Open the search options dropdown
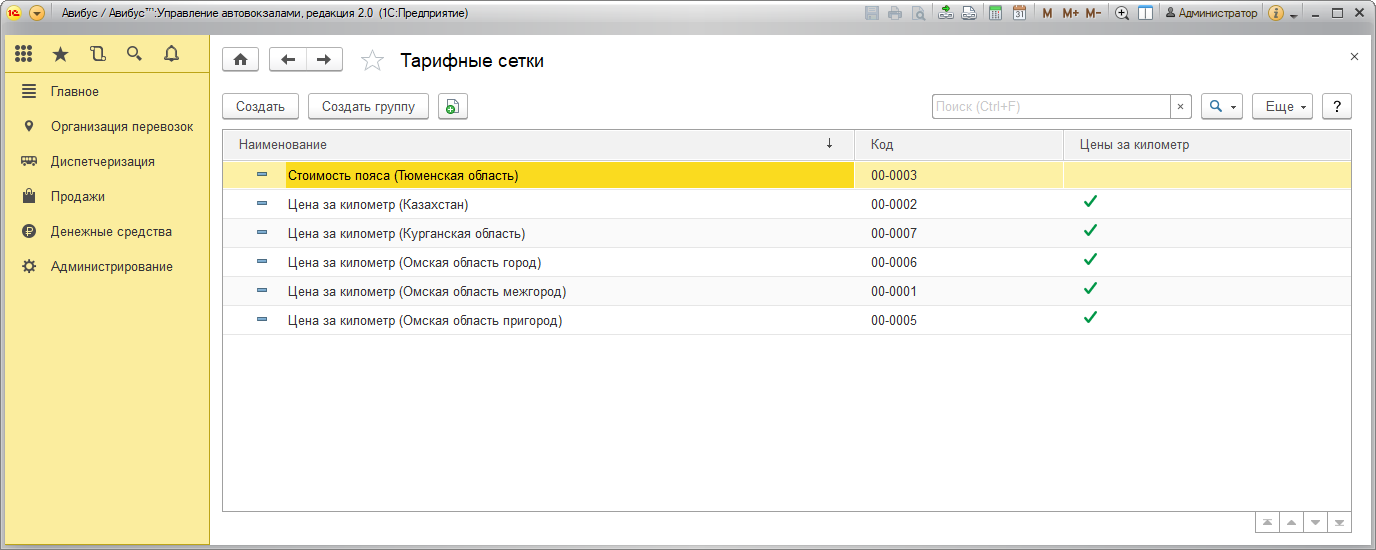Image resolution: width=1376 pixels, height=550 pixels. coord(1222,107)
